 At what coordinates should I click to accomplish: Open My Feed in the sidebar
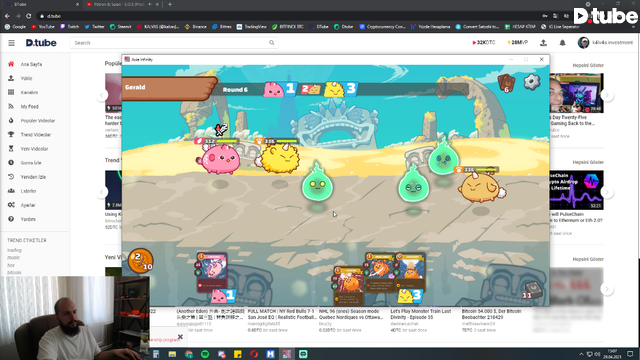(29, 107)
